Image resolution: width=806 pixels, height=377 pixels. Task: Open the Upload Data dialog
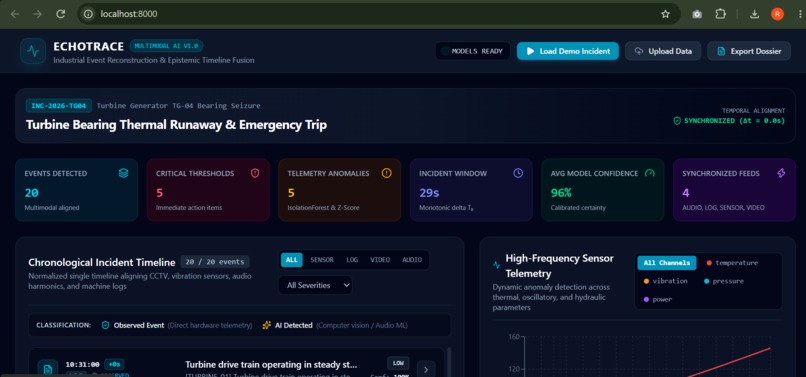(663, 51)
